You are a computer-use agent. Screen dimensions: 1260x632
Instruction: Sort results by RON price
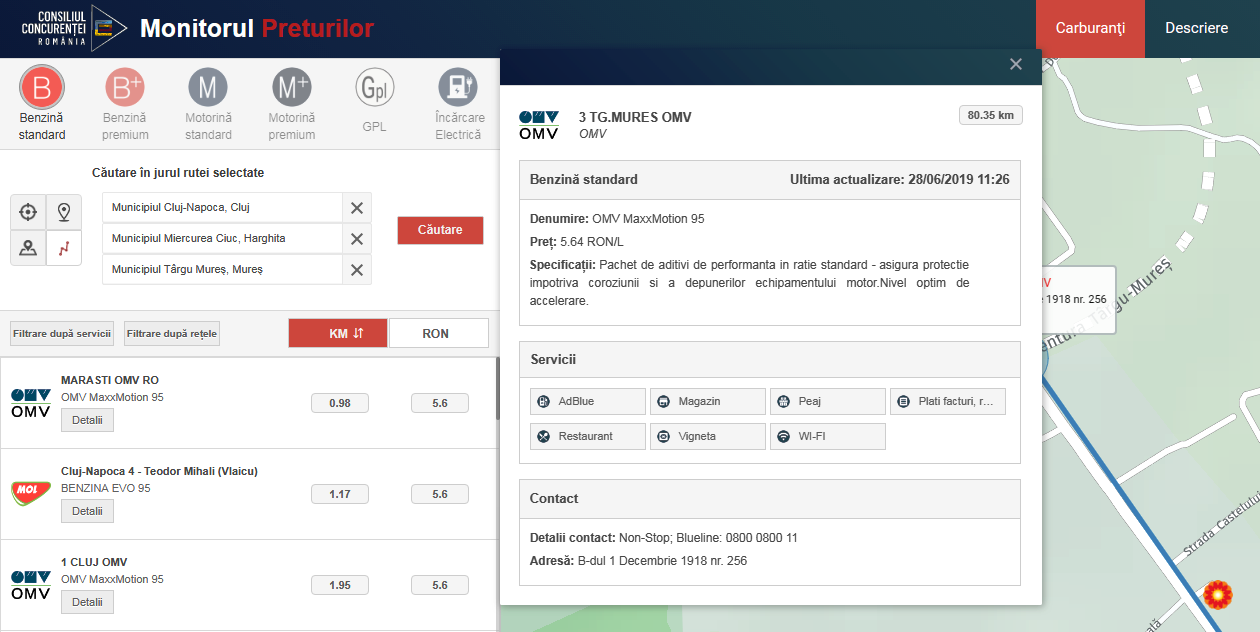[438, 333]
